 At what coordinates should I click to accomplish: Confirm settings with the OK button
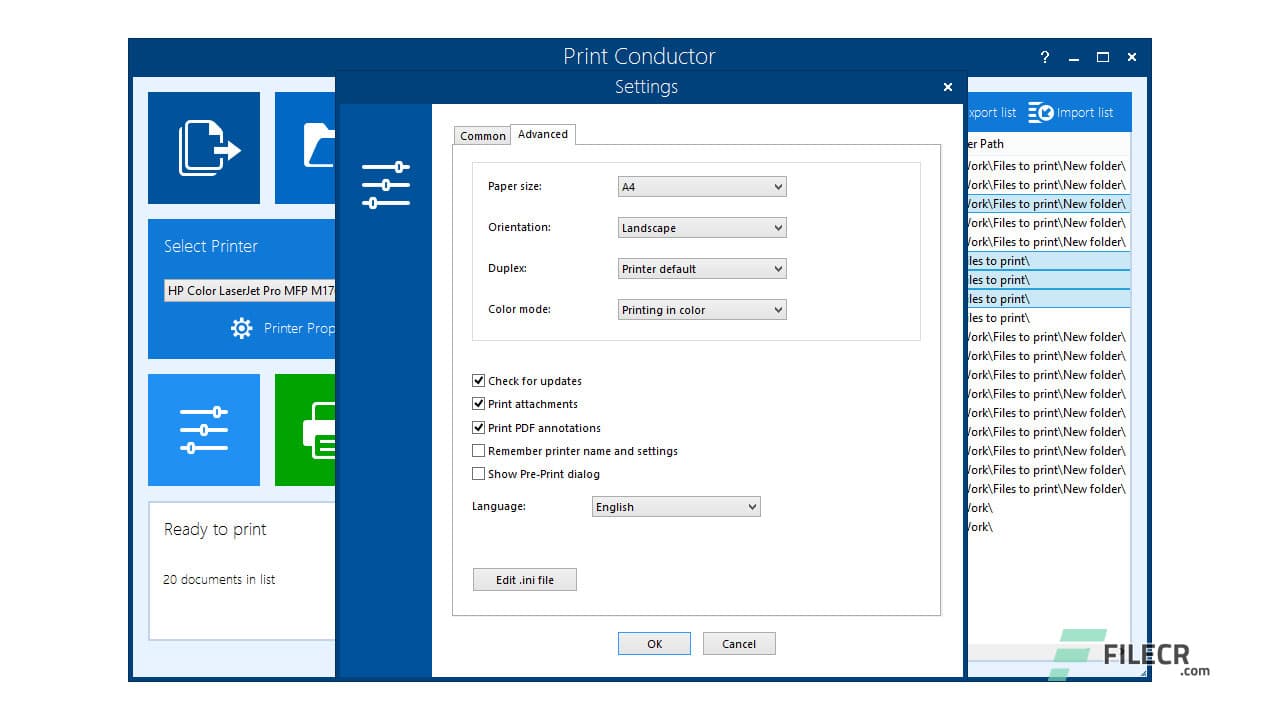(x=654, y=643)
